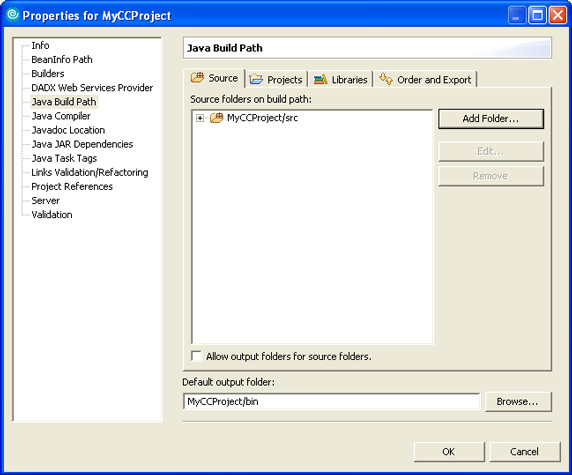Screen dimensions: 572x475
Task: Open the Order and Export tab
Action: (x=425, y=79)
